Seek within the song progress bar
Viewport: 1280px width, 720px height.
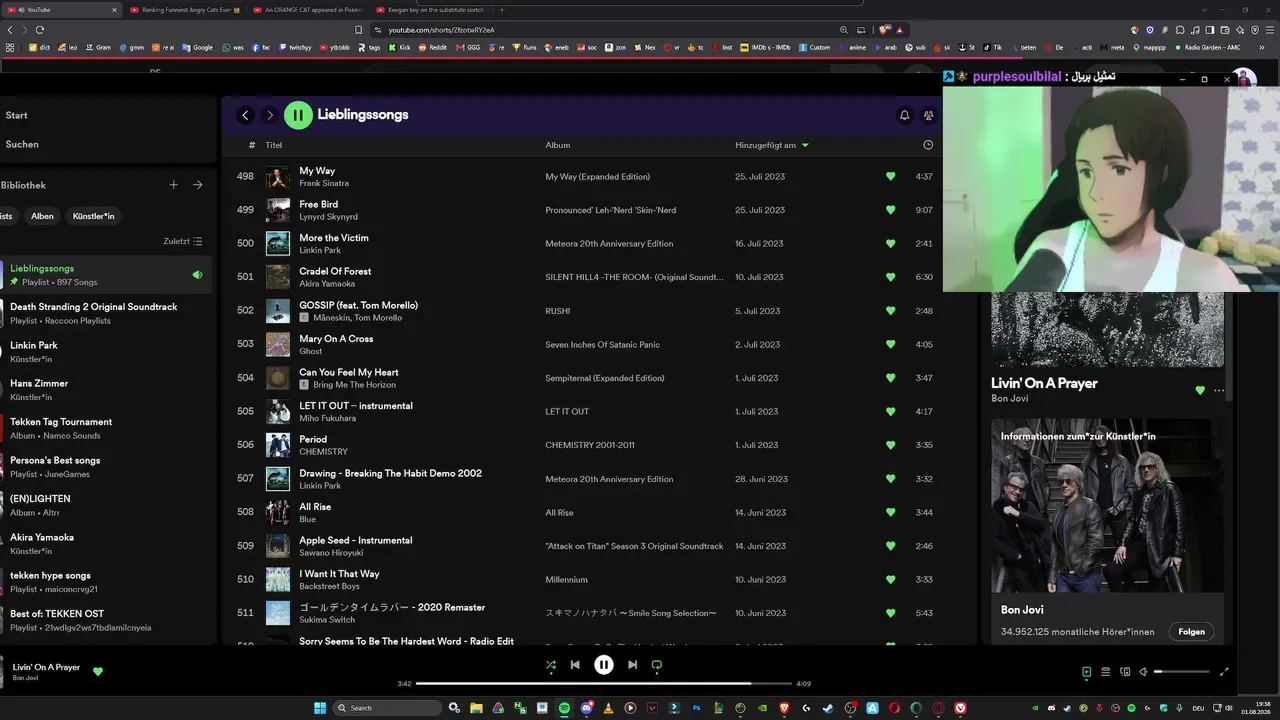tap(603, 684)
